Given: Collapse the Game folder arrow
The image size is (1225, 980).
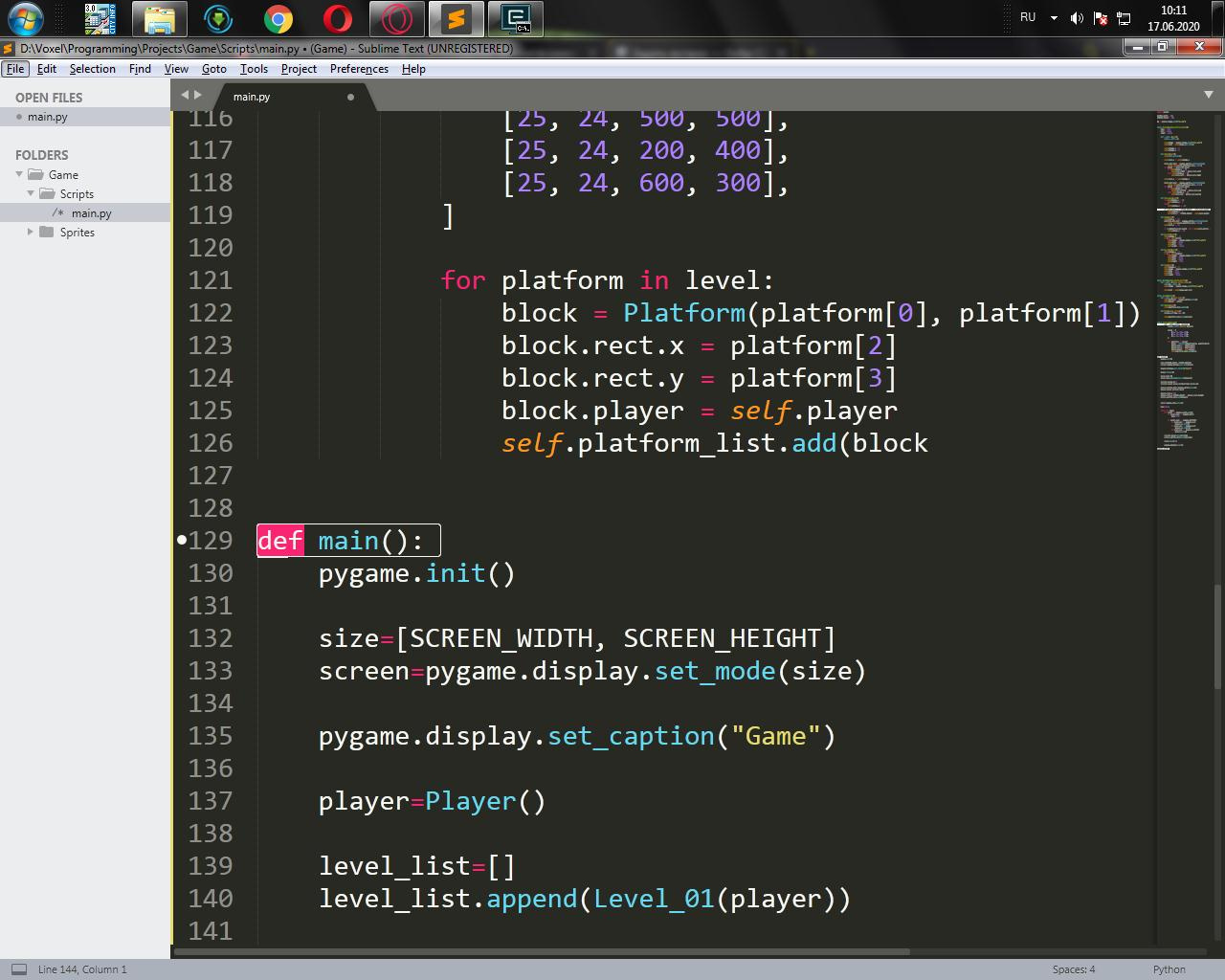Looking at the screenshot, I should [x=19, y=174].
